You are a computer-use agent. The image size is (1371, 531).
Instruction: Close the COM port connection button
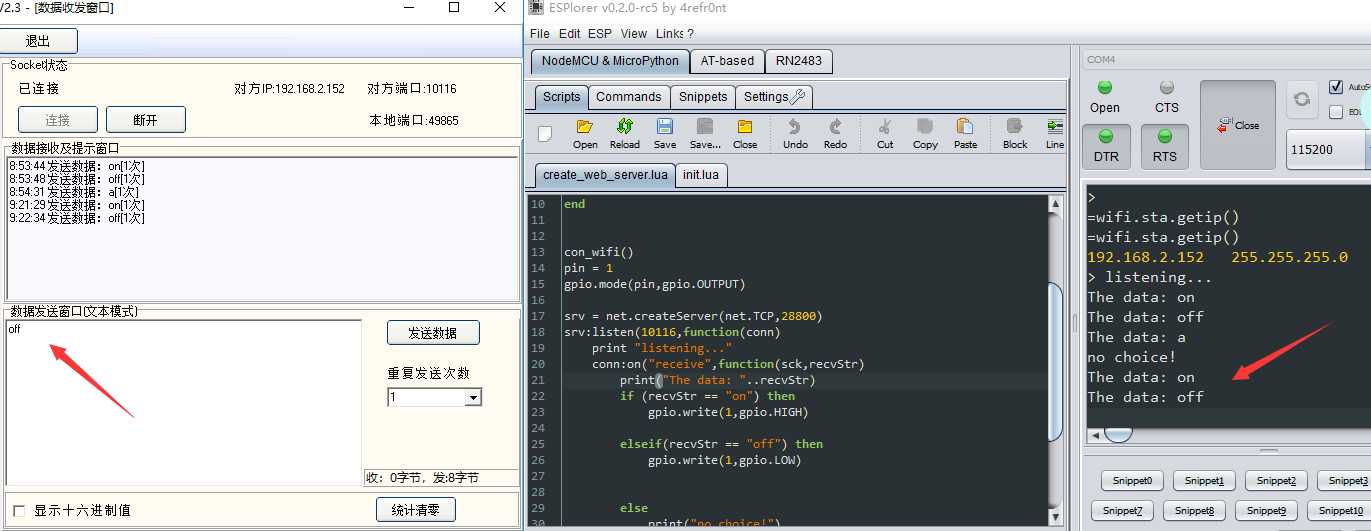tap(1238, 125)
